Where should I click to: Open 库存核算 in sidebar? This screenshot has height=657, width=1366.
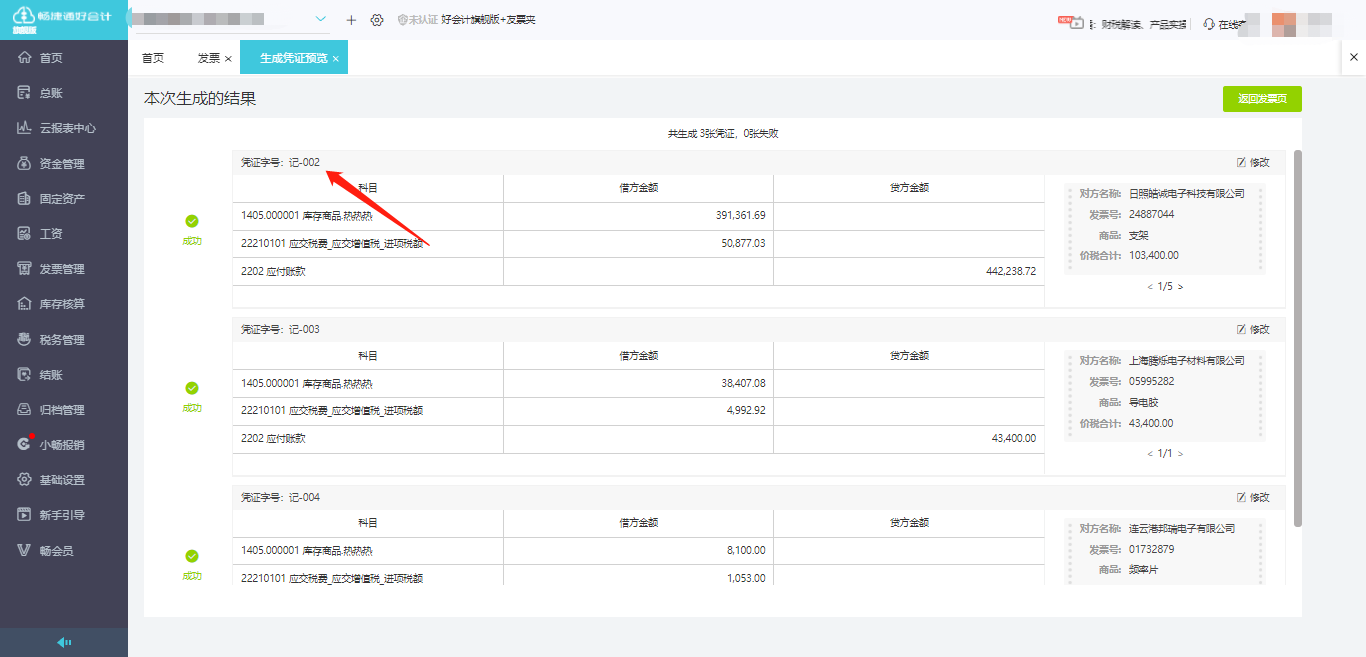point(64,304)
